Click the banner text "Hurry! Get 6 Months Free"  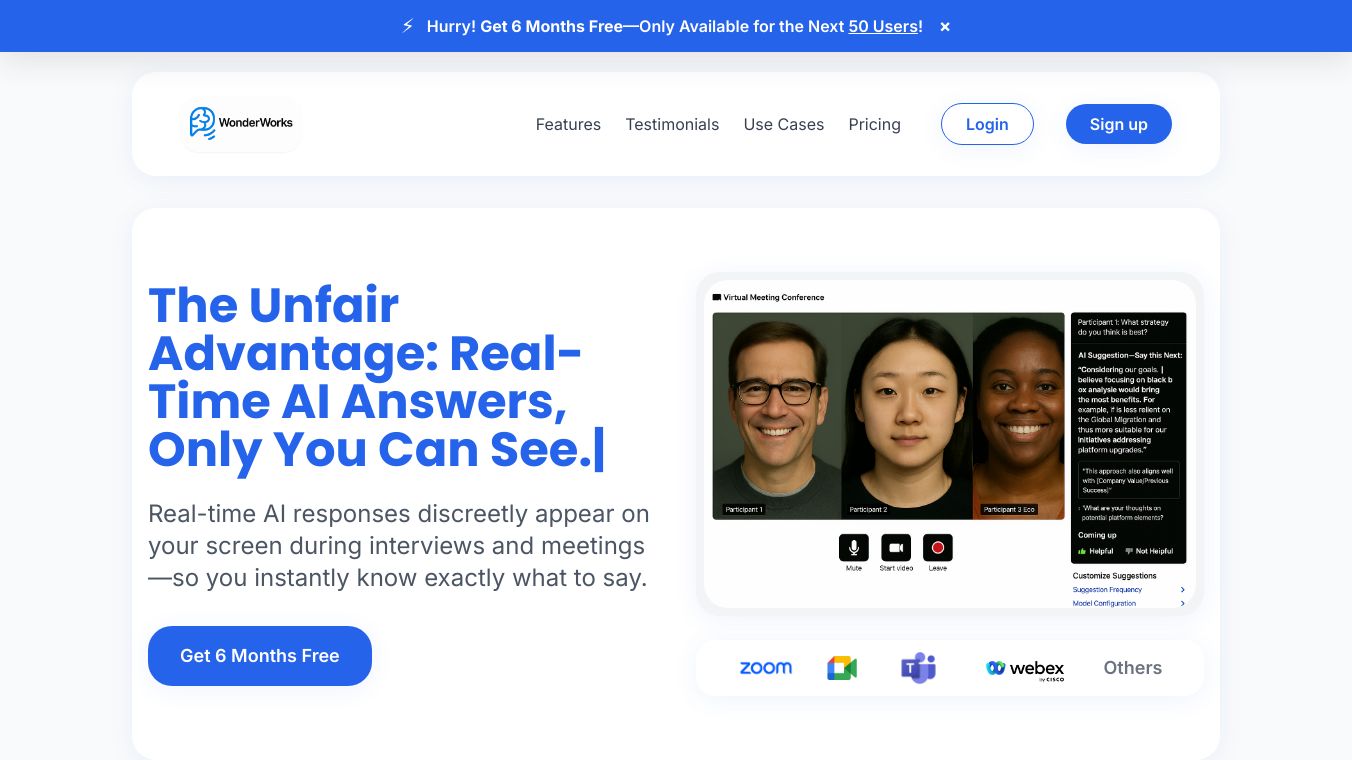pyautogui.click(x=525, y=27)
